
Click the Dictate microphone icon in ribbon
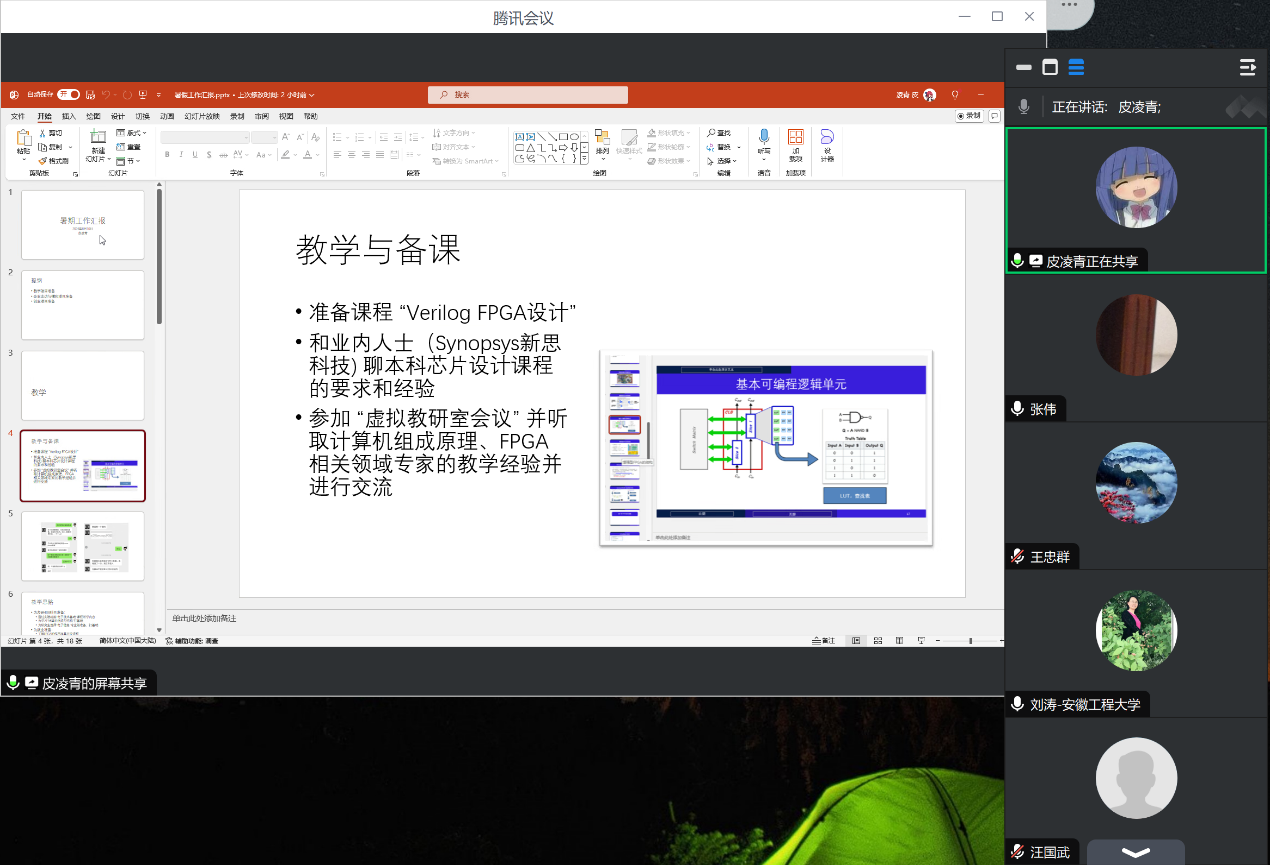[x=764, y=138]
